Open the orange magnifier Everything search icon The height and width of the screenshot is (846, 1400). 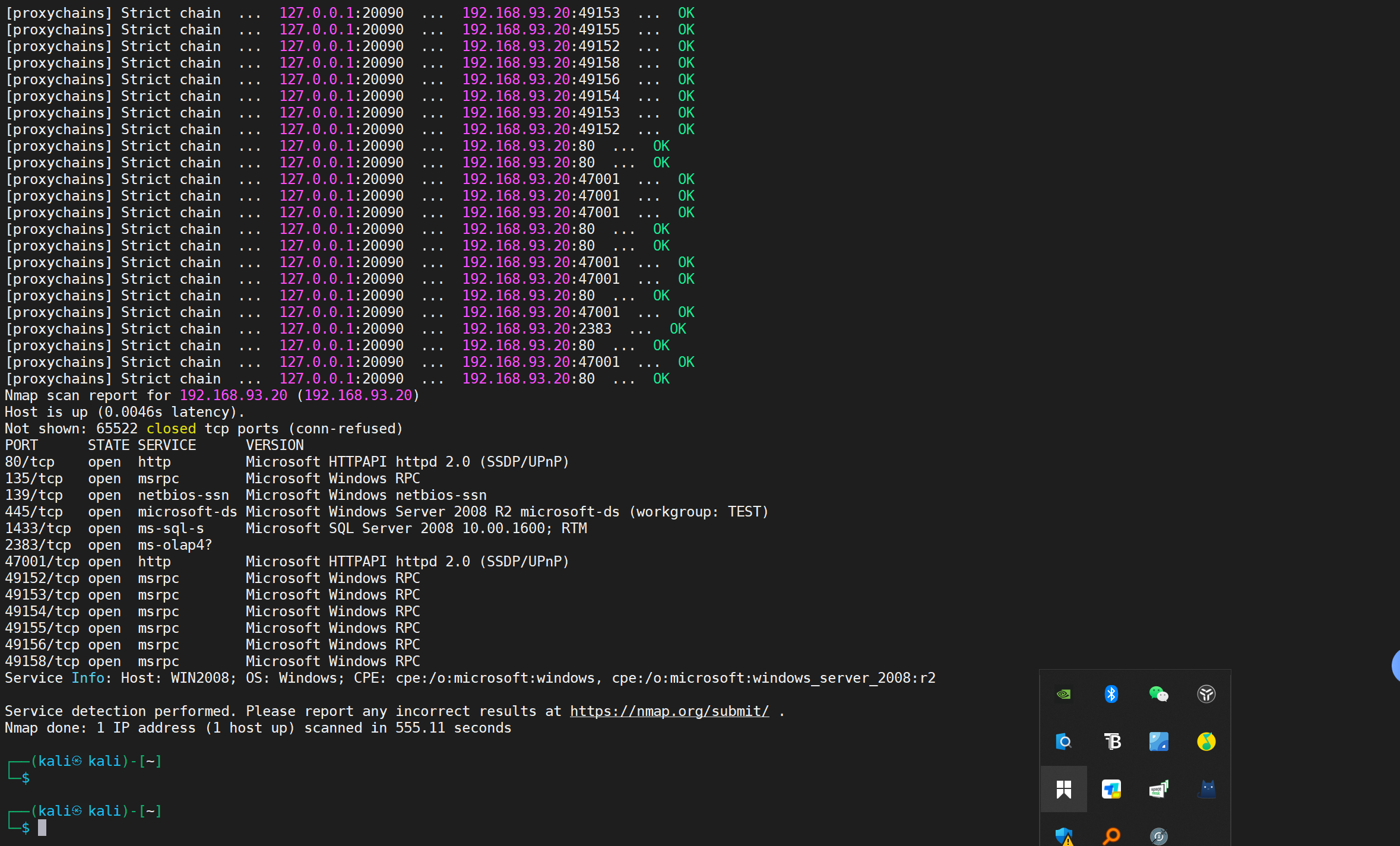pyautogui.click(x=1111, y=837)
